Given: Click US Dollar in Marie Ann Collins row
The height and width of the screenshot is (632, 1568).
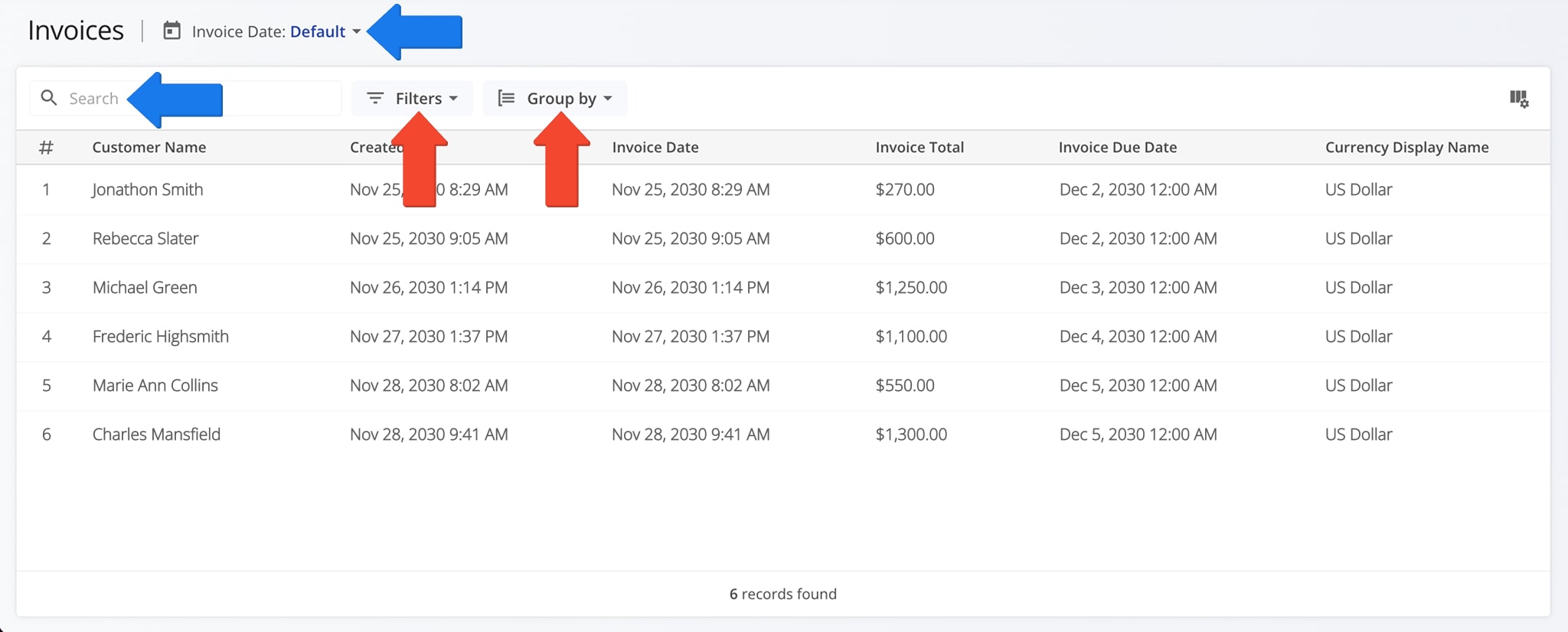Looking at the screenshot, I should (1359, 385).
